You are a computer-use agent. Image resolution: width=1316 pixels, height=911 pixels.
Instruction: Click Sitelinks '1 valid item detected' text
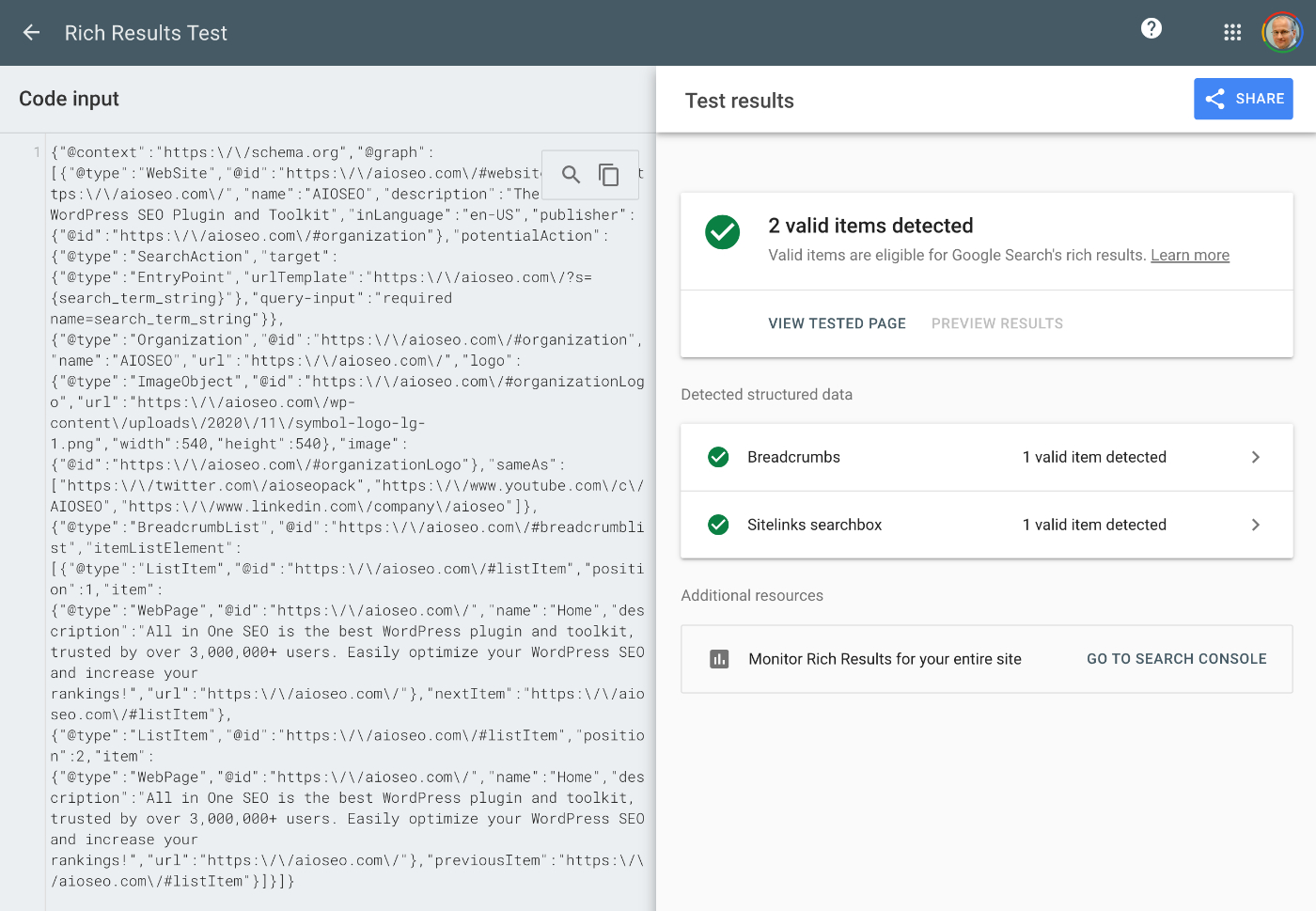(x=1094, y=525)
